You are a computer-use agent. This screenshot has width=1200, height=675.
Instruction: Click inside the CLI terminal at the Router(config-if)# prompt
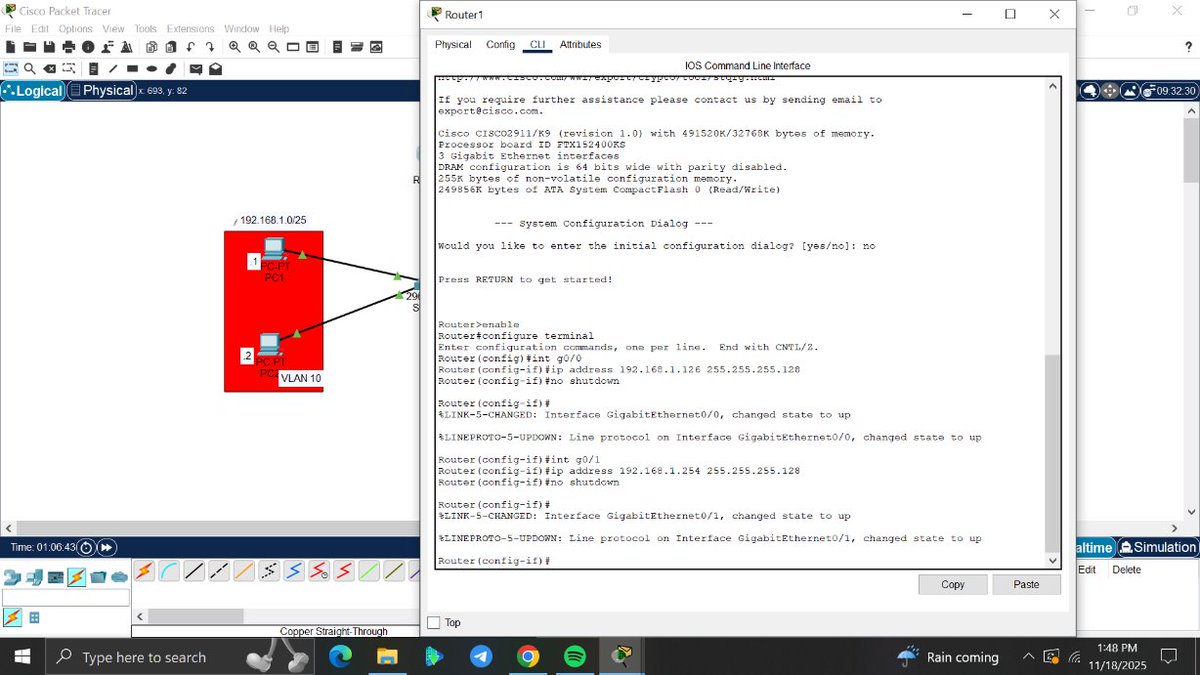(x=494, y=560)
